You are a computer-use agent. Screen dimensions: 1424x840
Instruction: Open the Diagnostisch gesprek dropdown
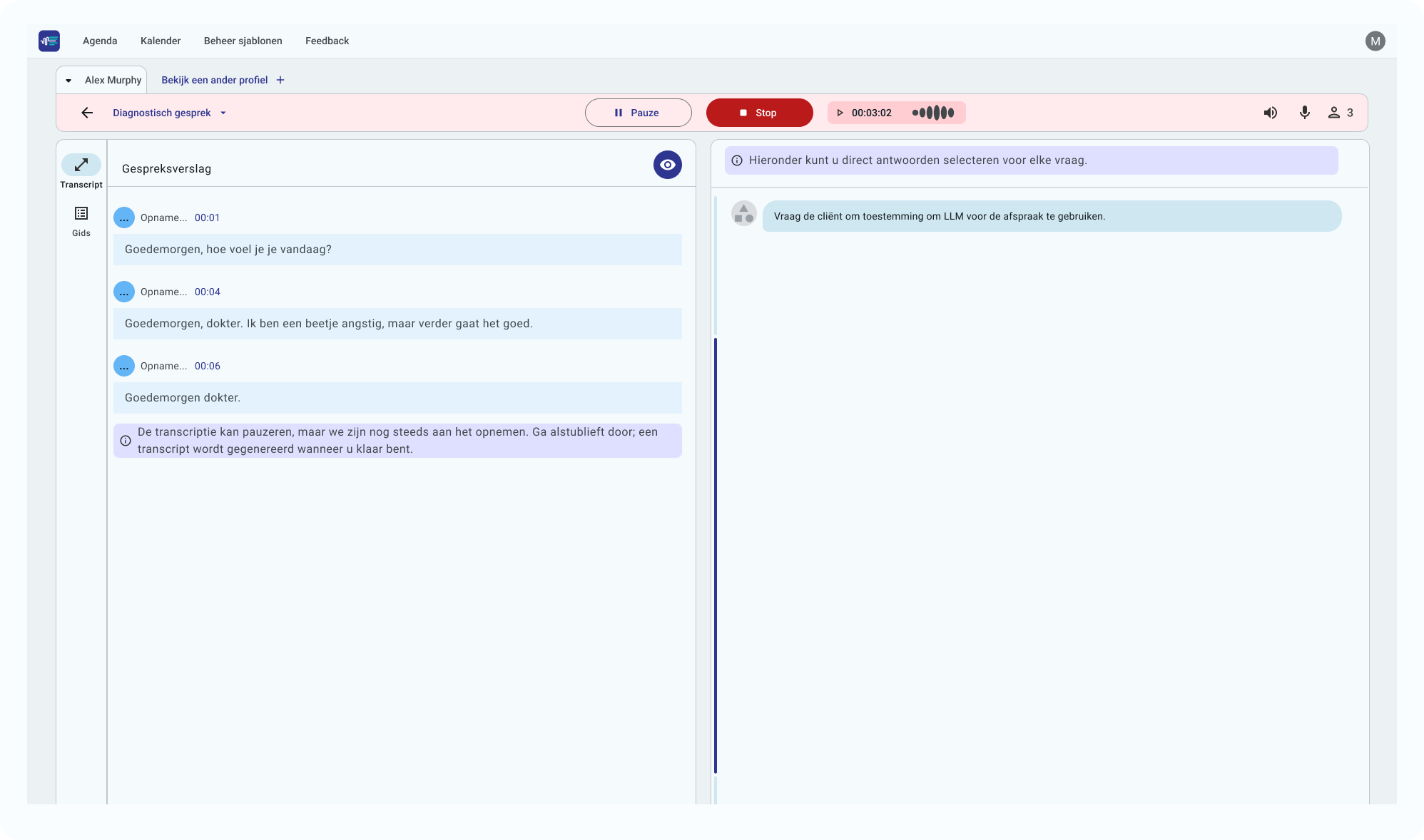[223, 113]
